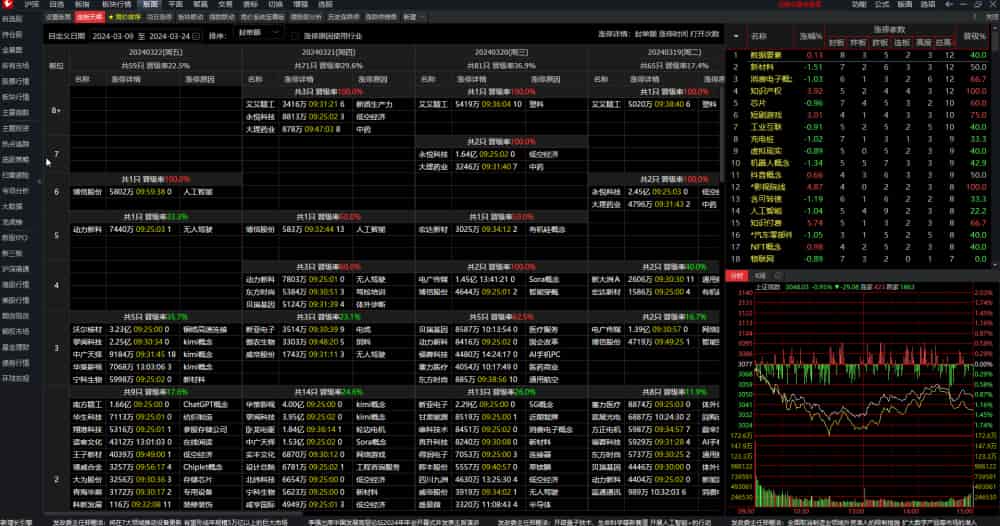
Task: Click the 5G概念 reason cell
Action: point(540,404)
